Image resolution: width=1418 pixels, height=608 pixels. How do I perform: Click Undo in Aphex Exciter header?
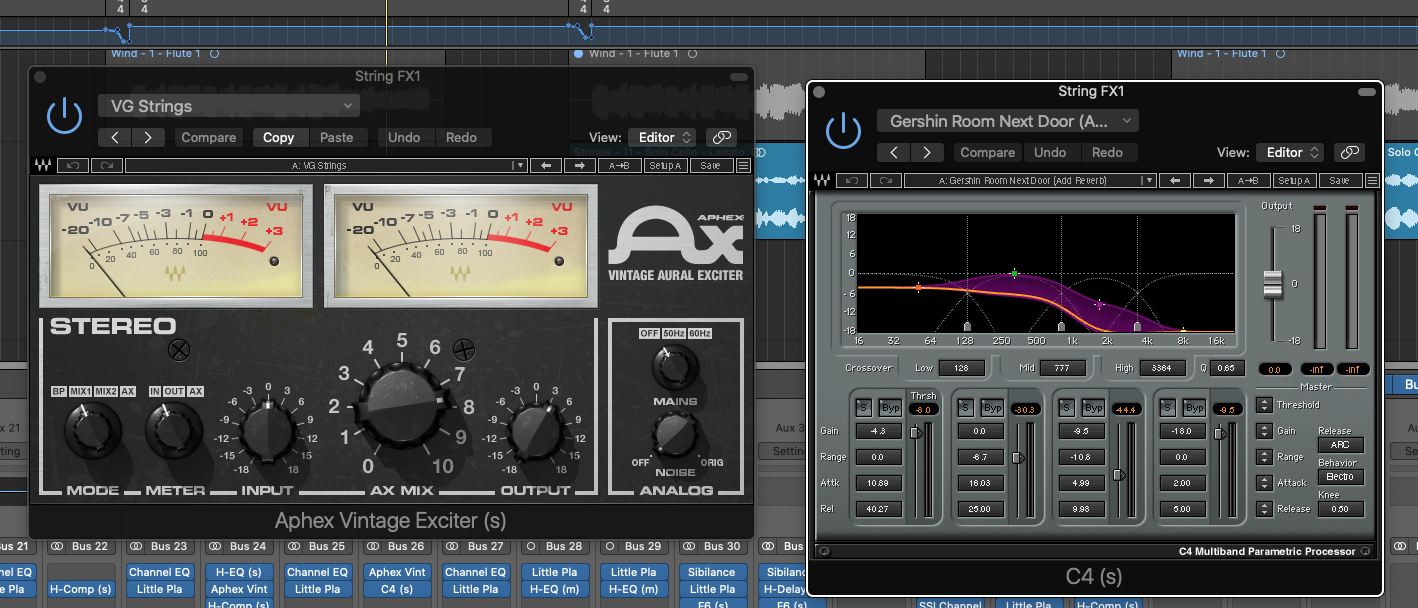(404, 137)
